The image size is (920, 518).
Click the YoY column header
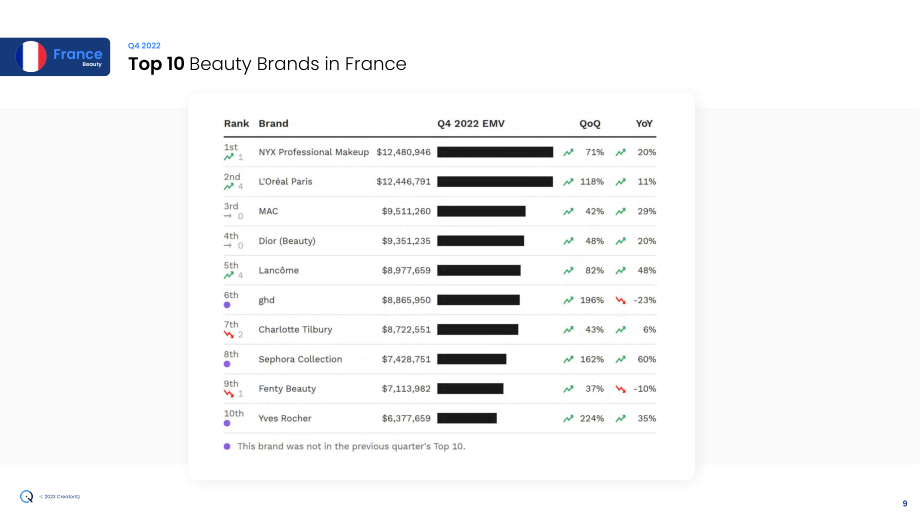(x=644, y=124)
